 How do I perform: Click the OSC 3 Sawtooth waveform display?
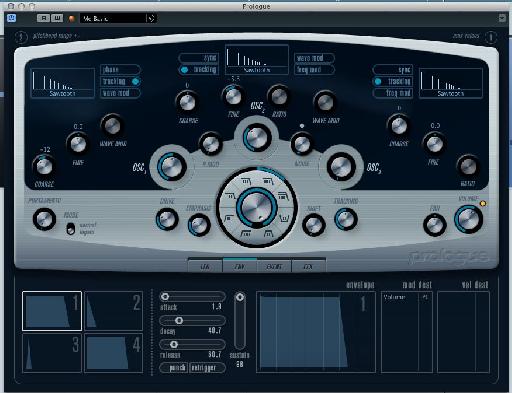[451, 83]
